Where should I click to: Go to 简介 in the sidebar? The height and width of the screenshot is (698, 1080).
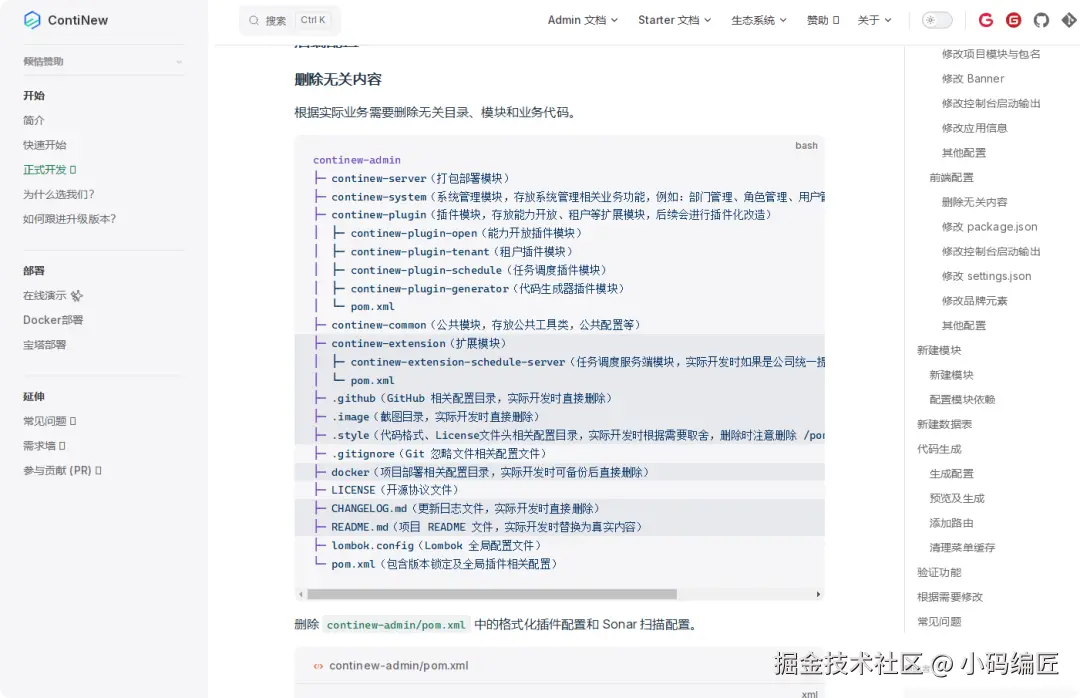tap(34, 120)
